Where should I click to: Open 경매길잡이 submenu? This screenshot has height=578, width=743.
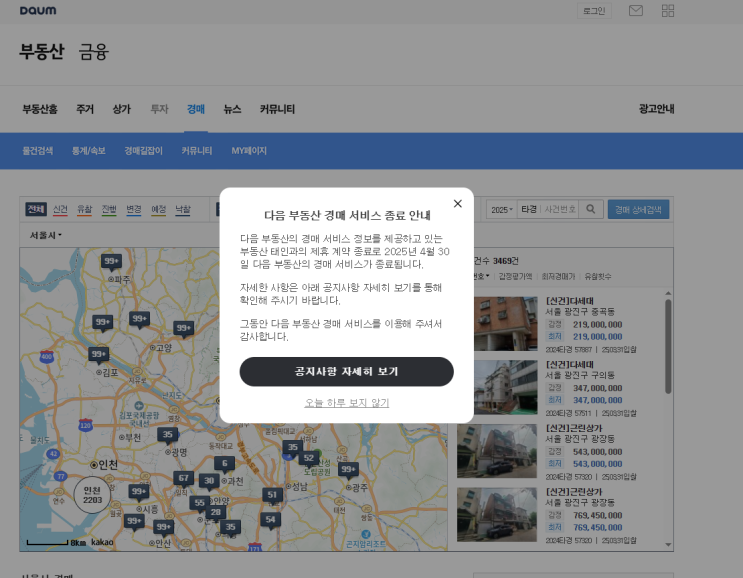coord(144,151)
